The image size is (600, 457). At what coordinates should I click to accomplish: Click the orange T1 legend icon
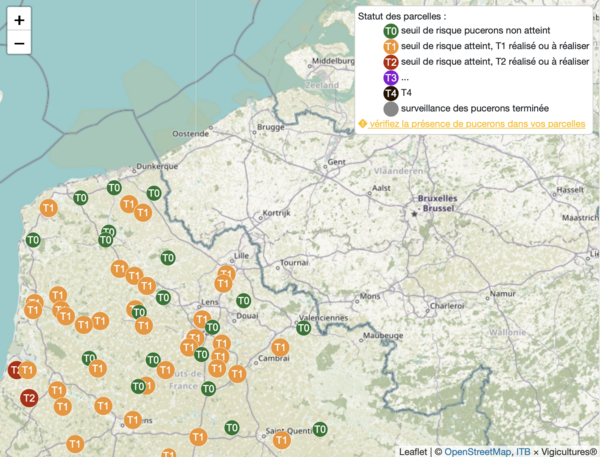coord(390,47)
